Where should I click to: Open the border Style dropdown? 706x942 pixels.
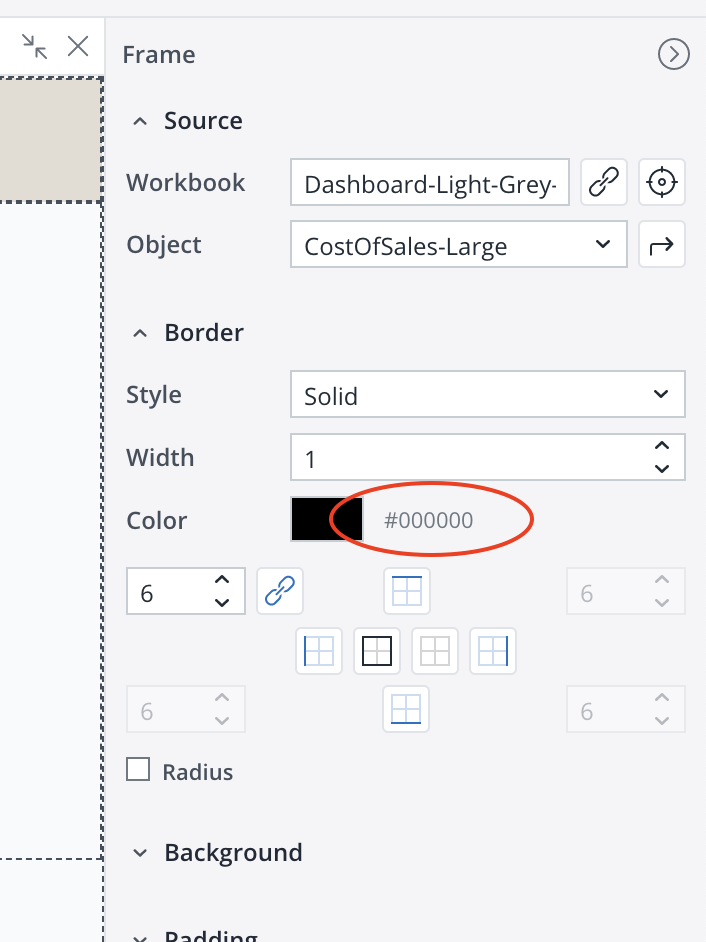[x=487, y=395]
